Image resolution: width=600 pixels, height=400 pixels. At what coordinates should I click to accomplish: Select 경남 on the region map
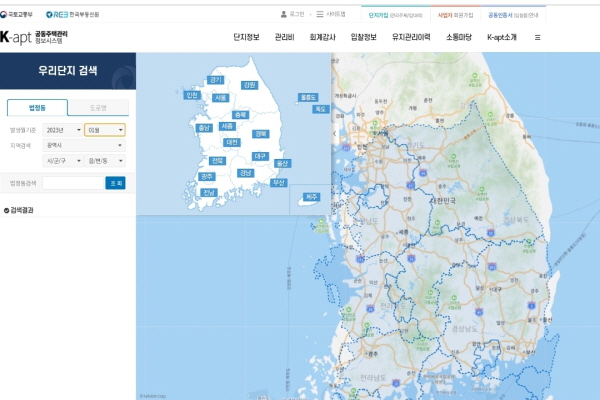coord(245,173)
